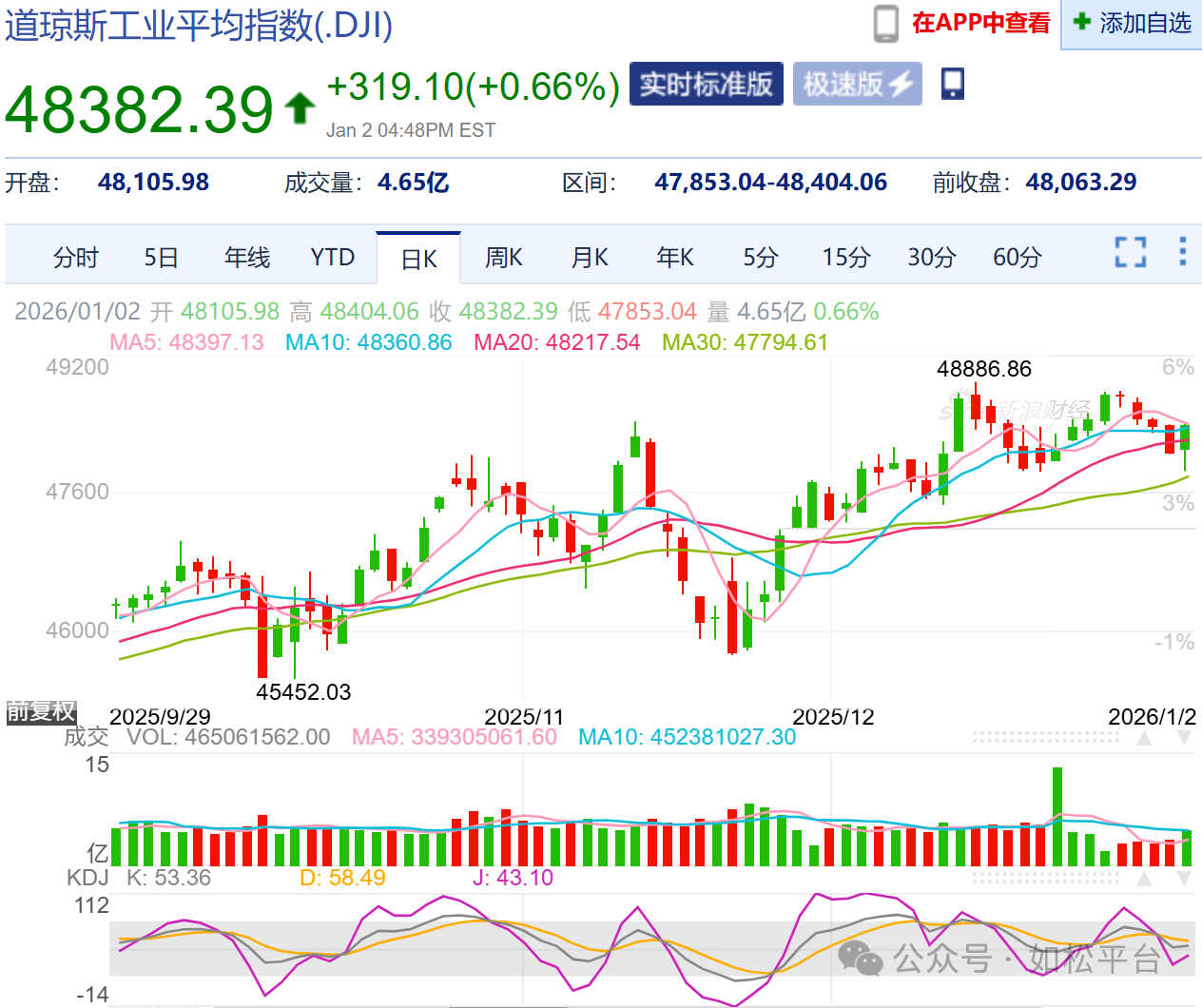Viewport: 1202px width, 1008px height.
Task: Select the 周K weekly chart tab
Action: coord(503,258)
